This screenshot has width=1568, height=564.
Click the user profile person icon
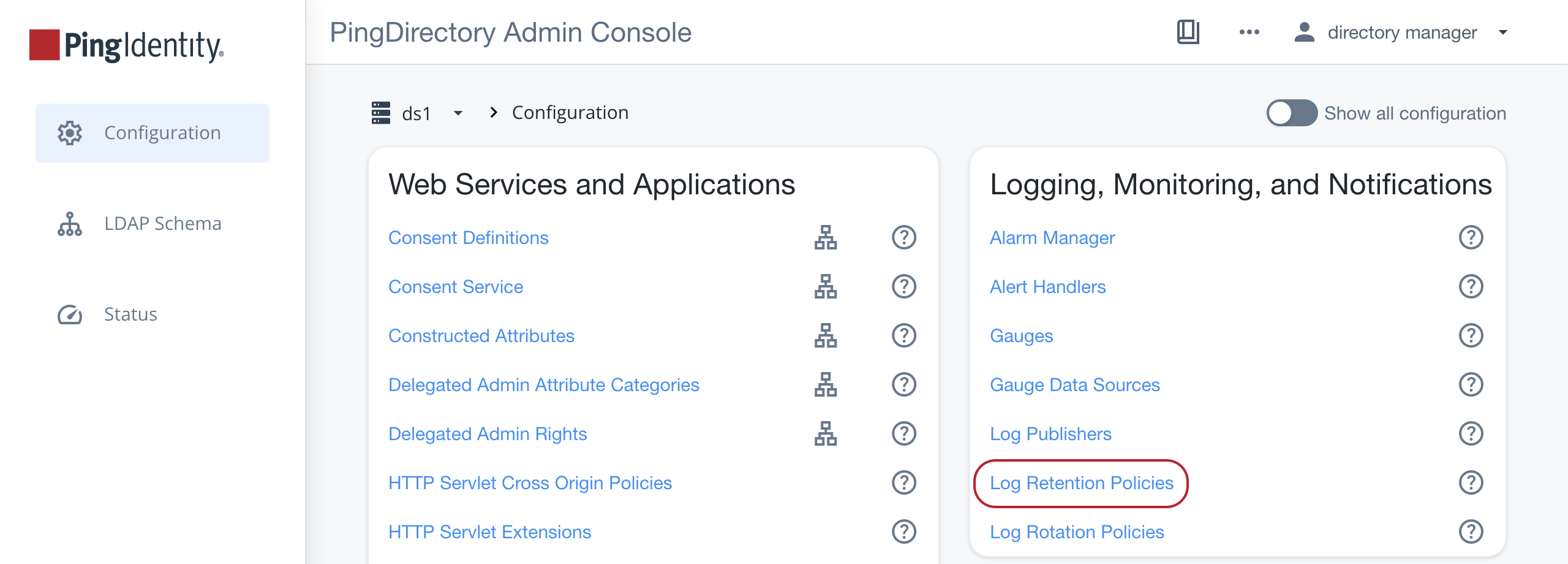(1303, 32)
